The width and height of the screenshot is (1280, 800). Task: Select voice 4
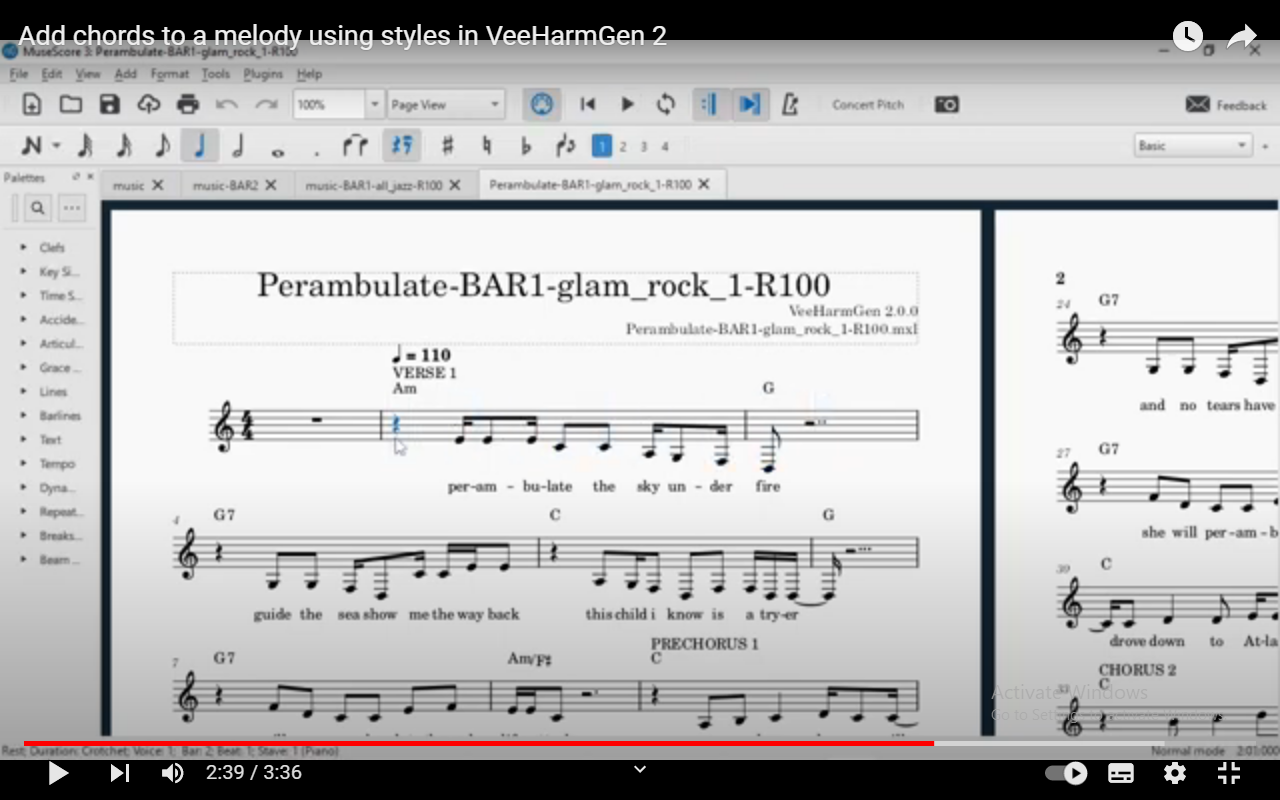pos(665,146)
